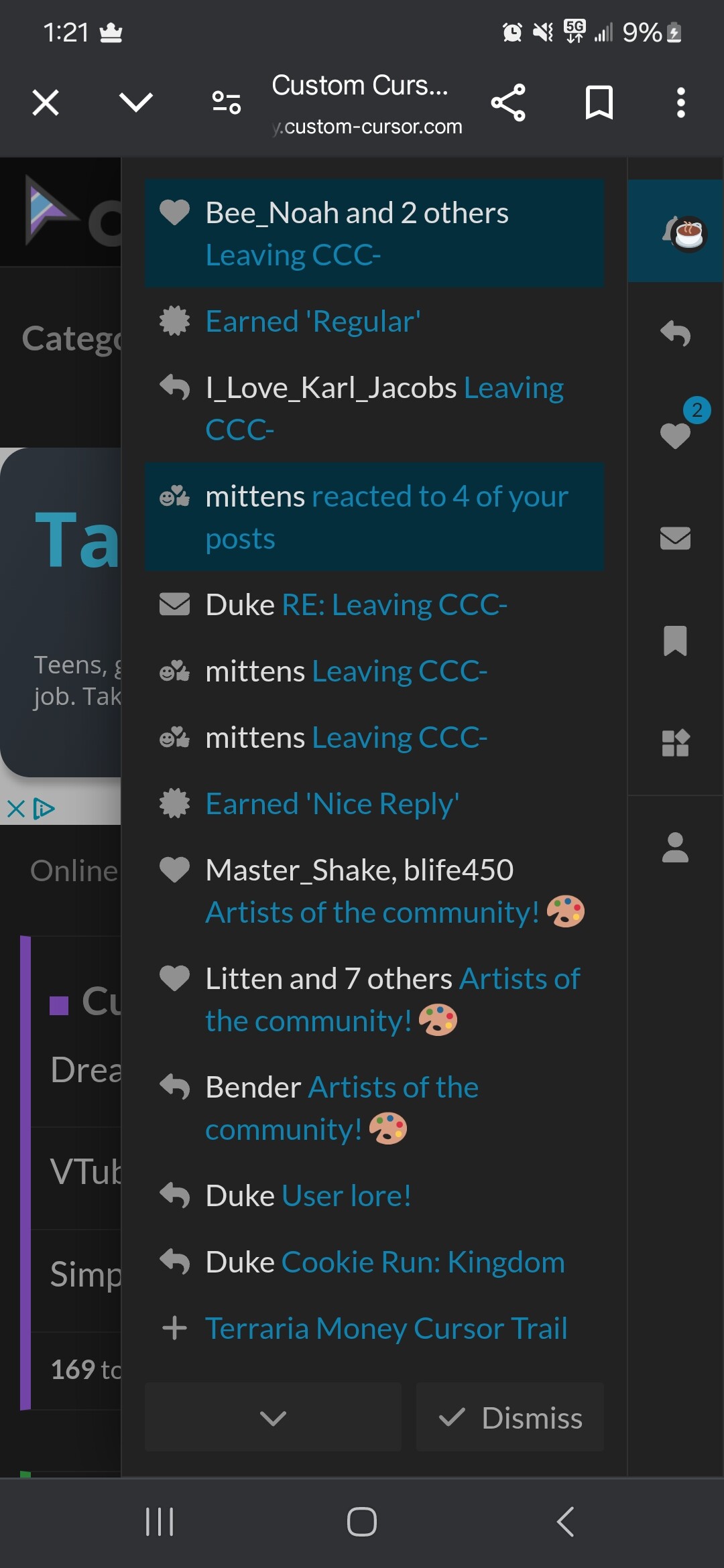Open the likes tab with badge 2
724x1568 pixels.
[675, 436]
